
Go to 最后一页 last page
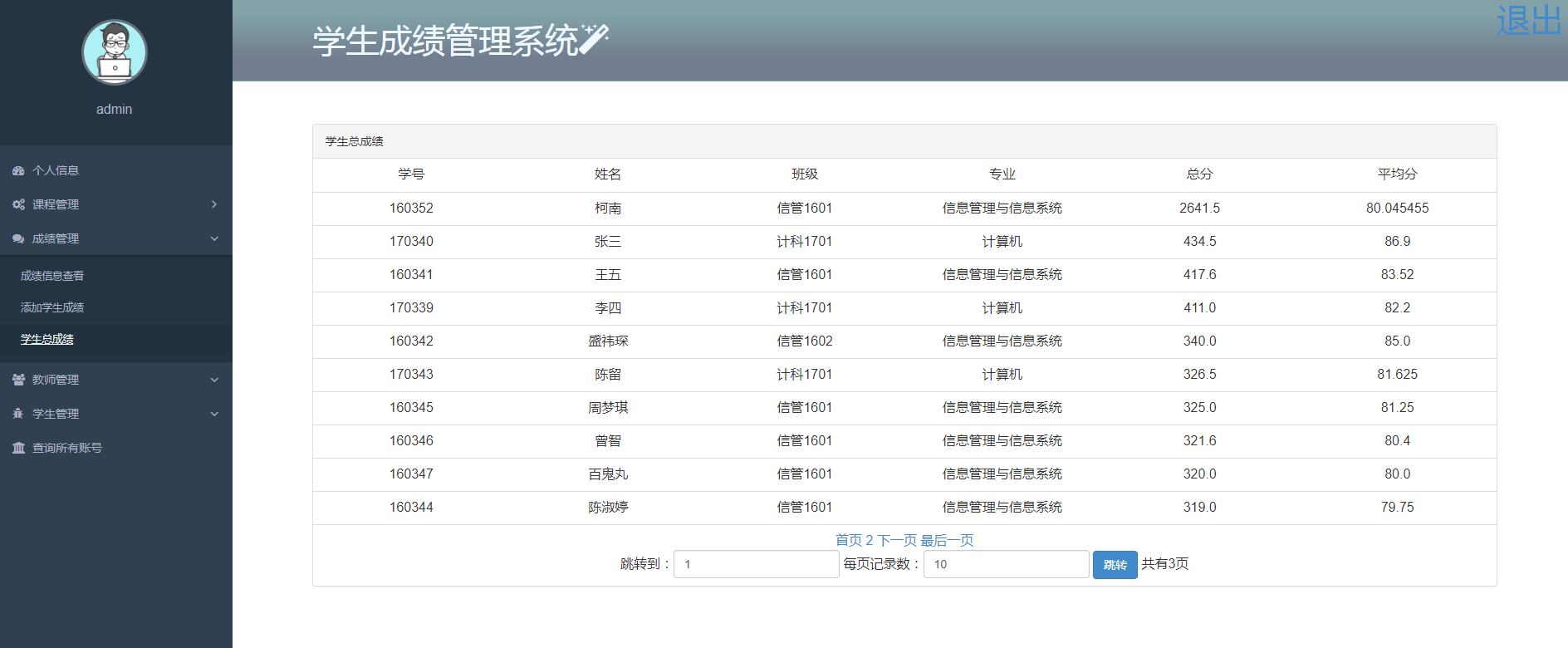pyautogui.click(x=947, y=540)
